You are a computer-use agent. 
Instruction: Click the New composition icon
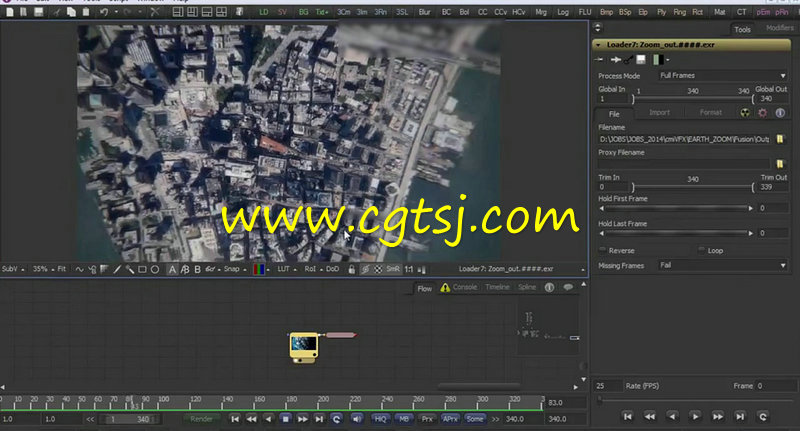click(x=9, y=12)
